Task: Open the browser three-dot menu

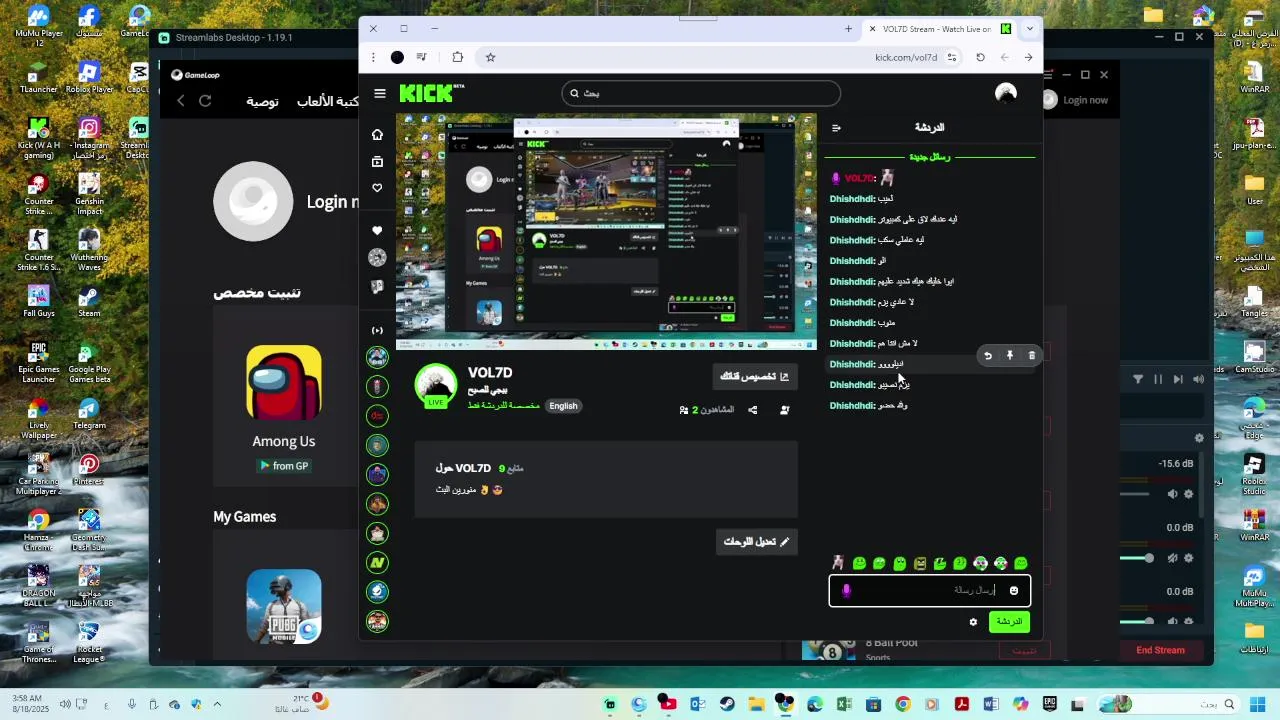Action: point(373,57)
